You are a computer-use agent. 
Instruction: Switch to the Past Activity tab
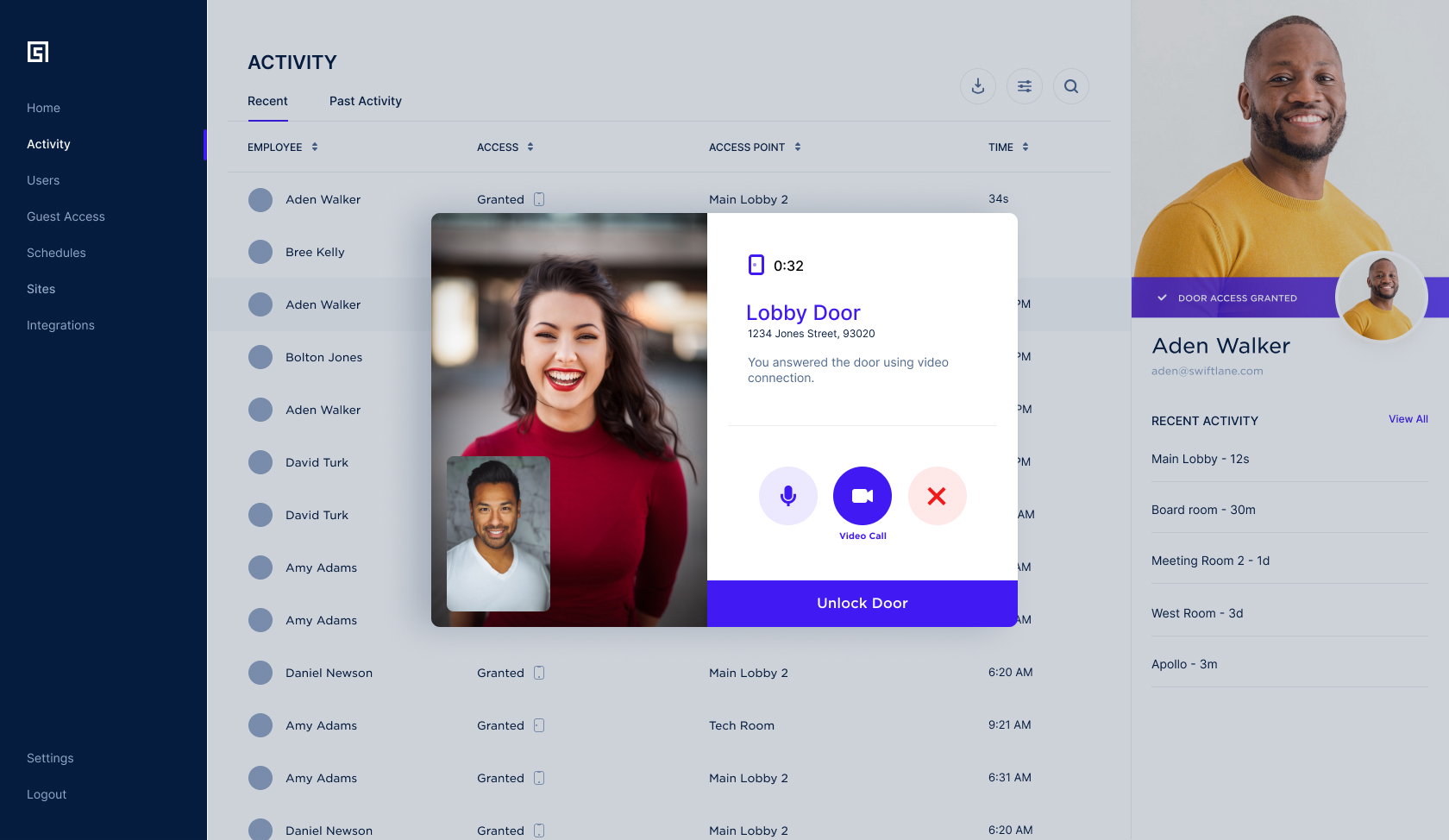pyautogui.click(x=365, y=101)
